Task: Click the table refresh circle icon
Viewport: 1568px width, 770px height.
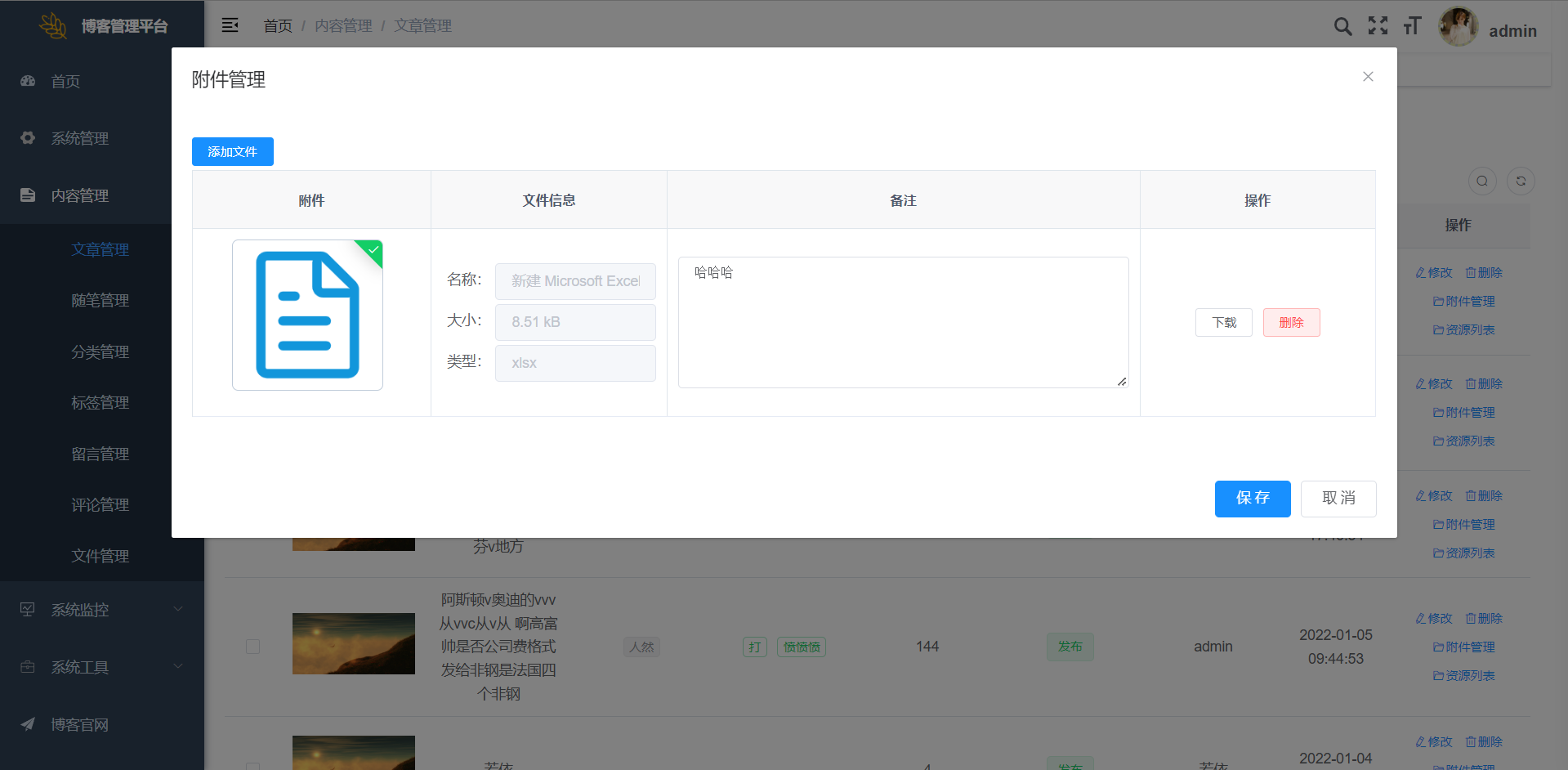Action: tap(1521, 181)
